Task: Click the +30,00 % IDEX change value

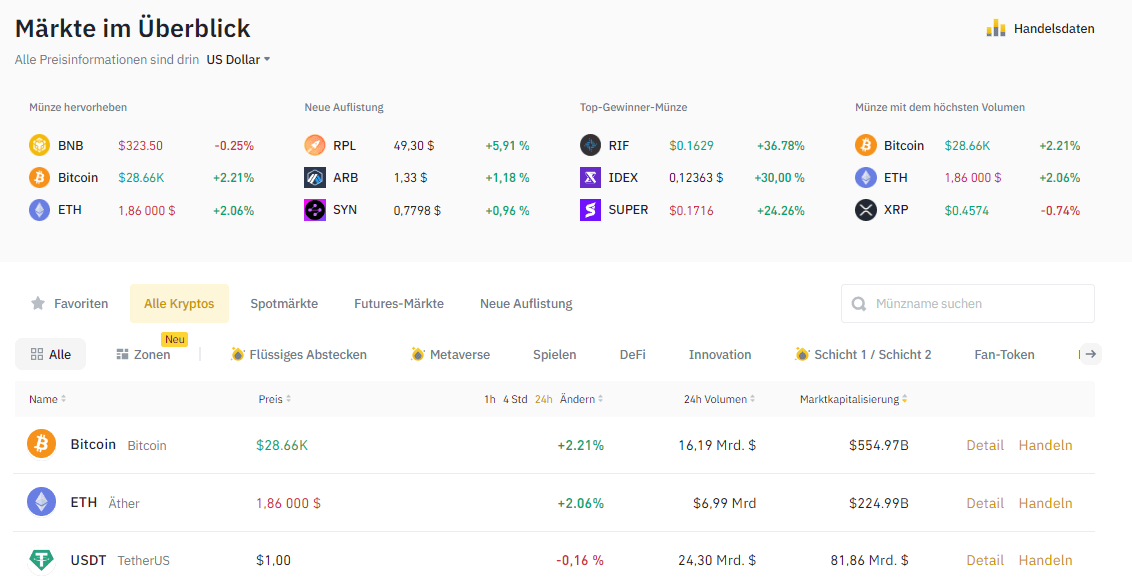Action: click(x=779, y=177)
